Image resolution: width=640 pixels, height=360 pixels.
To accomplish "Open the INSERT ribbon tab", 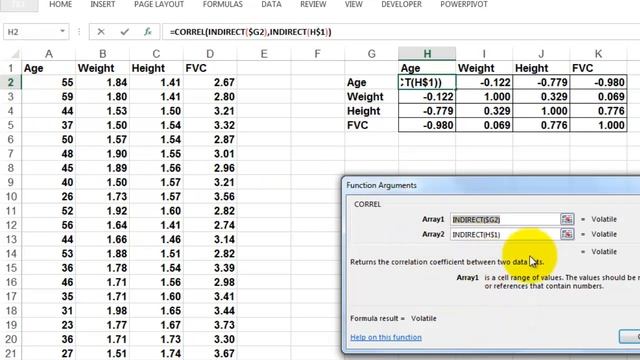I will click(x=102, y=4).
